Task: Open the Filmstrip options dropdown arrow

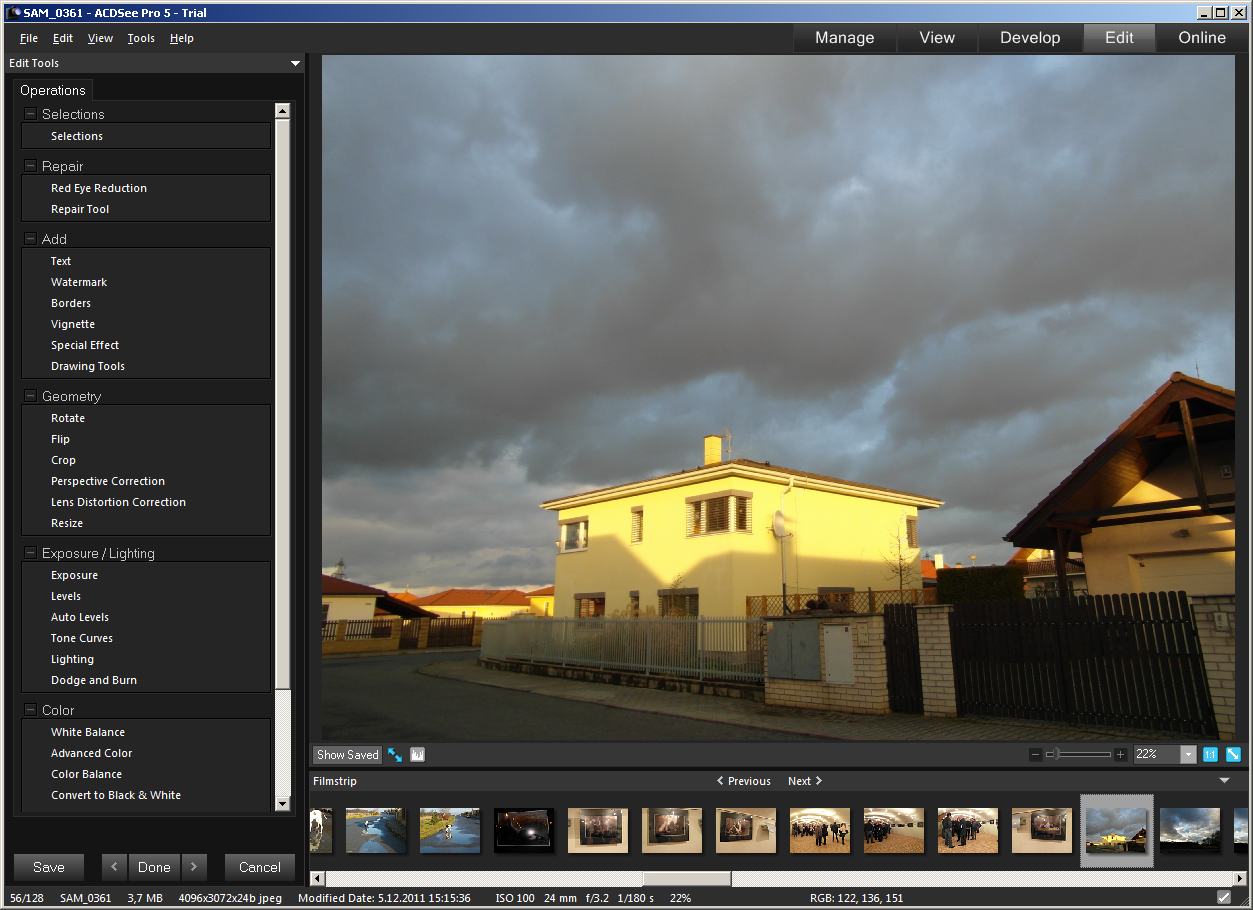Action: click(1225, 781)
